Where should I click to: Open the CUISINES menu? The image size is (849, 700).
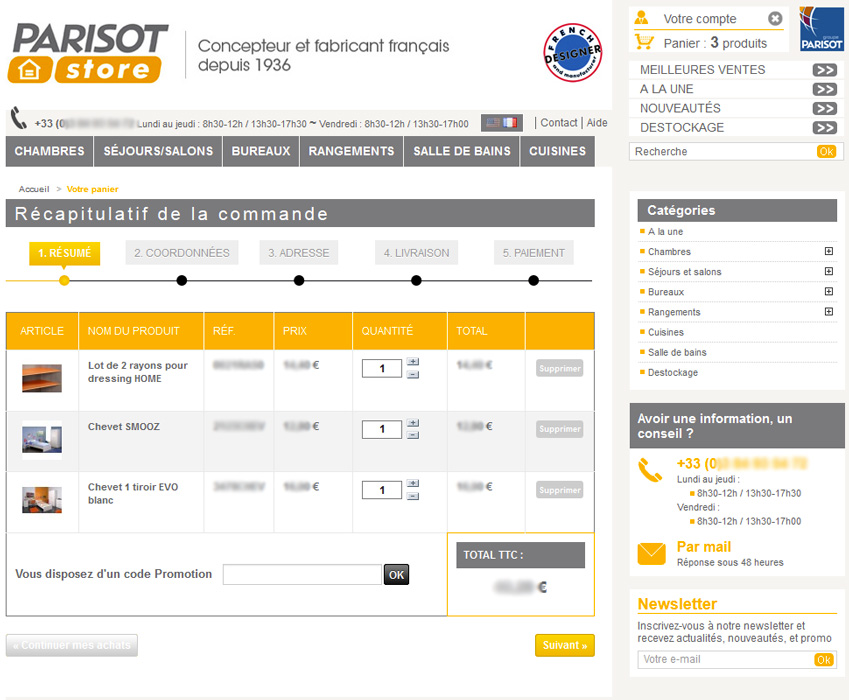(557, 151)
